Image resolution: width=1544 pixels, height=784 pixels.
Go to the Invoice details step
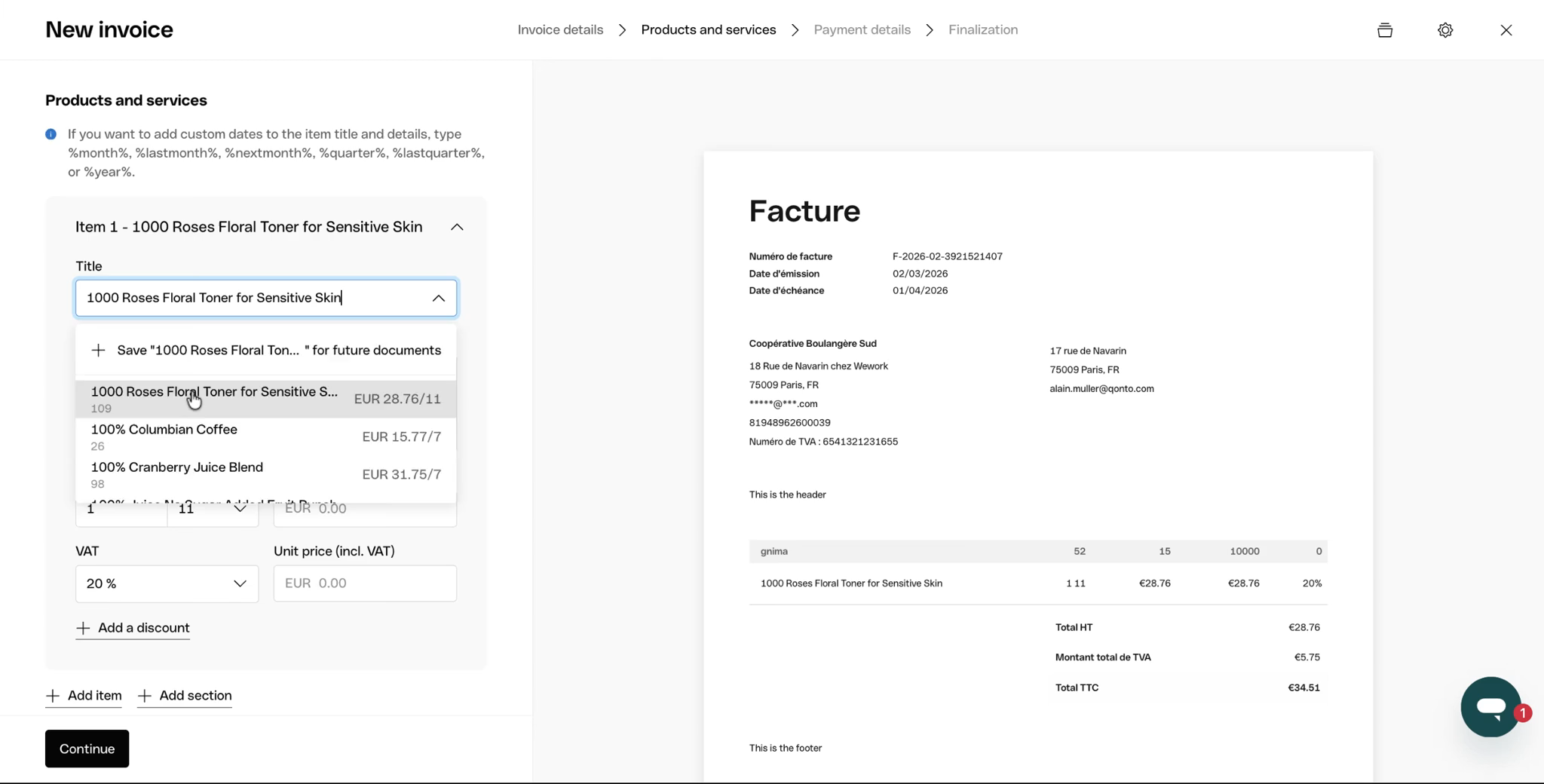click(x=560, y=30)
